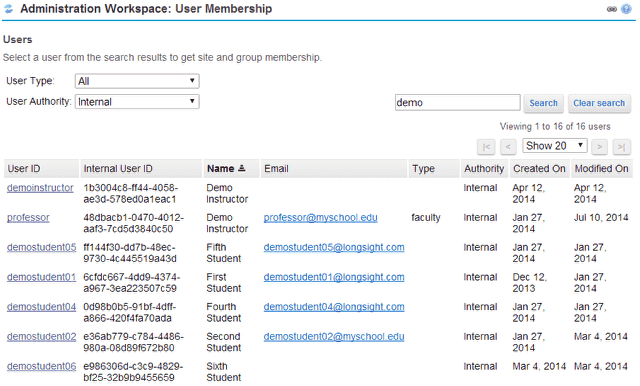
Task: Click the search text field containing demo
Action: click(458, 102)
